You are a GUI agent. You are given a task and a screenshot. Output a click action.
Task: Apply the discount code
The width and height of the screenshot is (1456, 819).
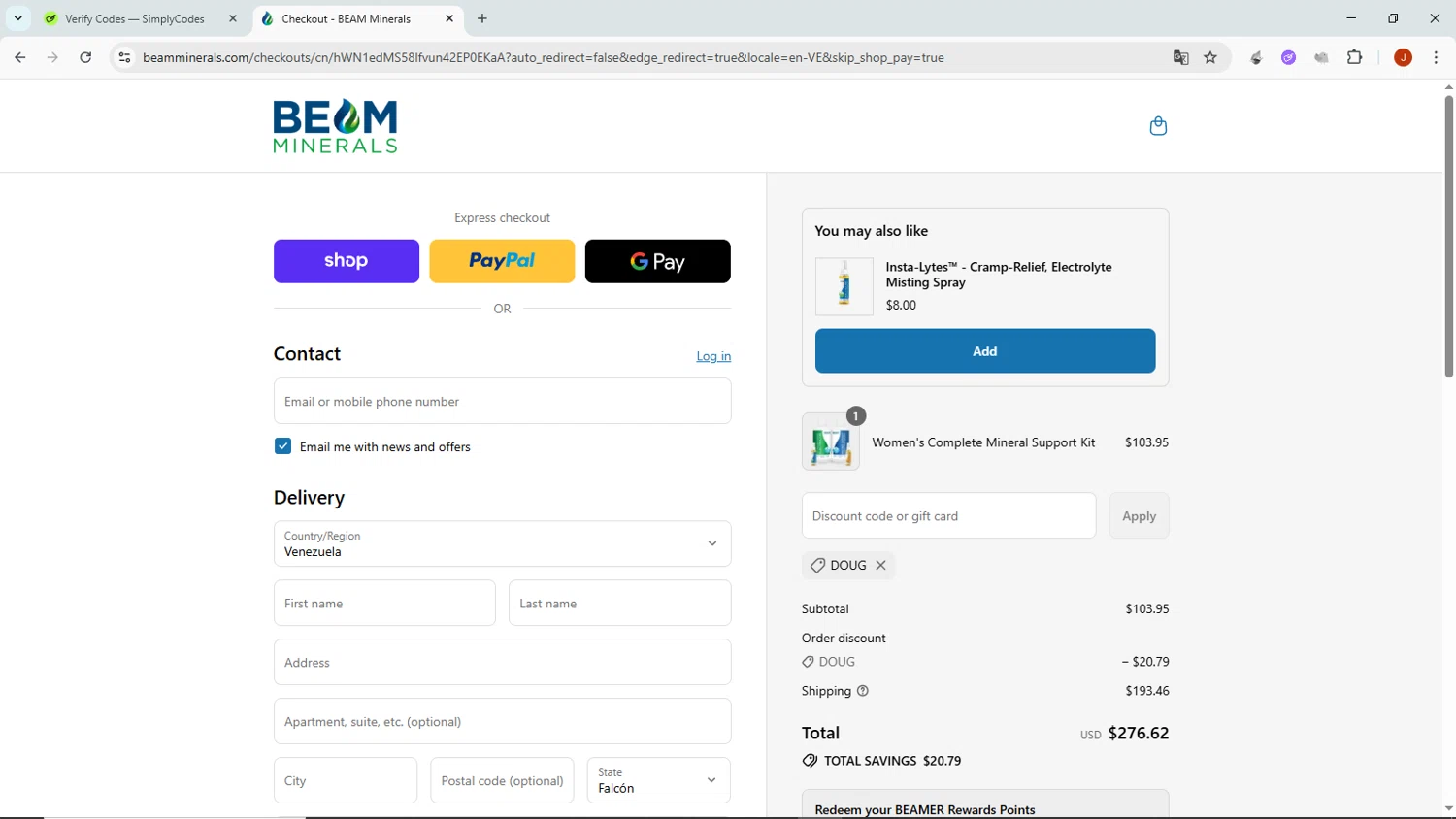coord(1139,515)
